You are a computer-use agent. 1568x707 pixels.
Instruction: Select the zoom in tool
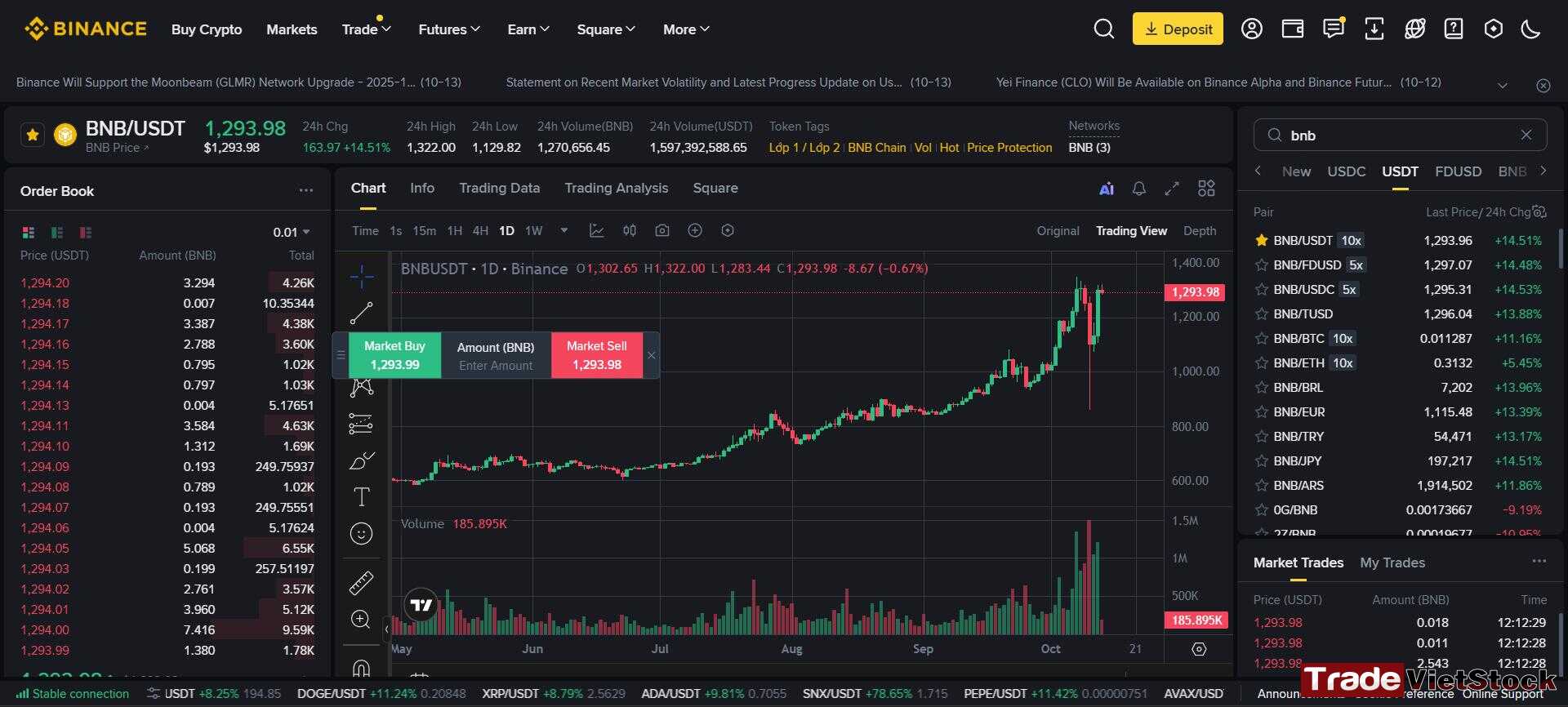(x=361, y=619)
